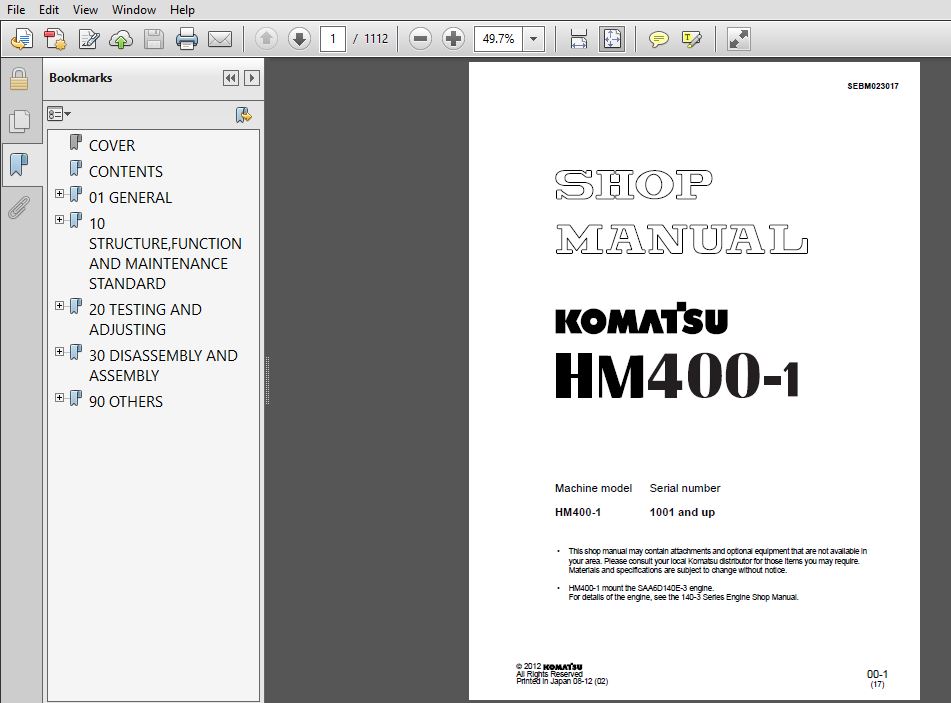Click the page number input field
Viewport: 951px width, 703px height.
click(x=332, y=39)
